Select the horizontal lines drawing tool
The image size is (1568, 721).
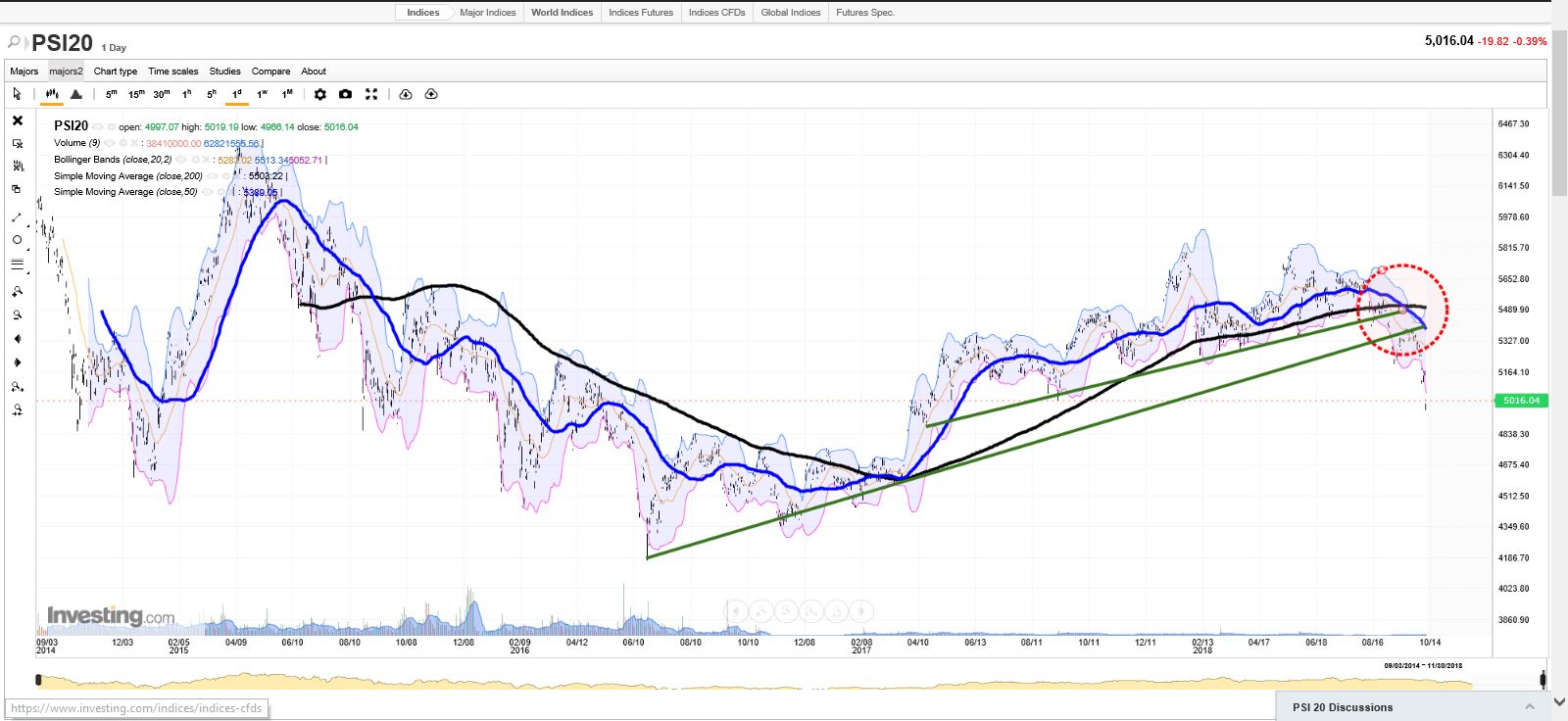point(17,264)
